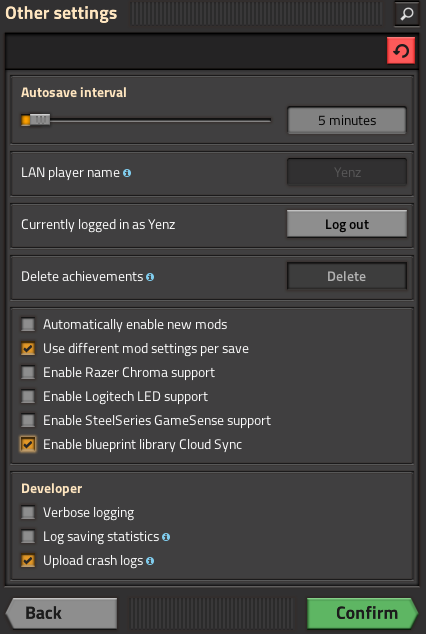Click the LAN player name info icon
The height and width of the screenshot is (634, 426).
[x=127, y=173]
